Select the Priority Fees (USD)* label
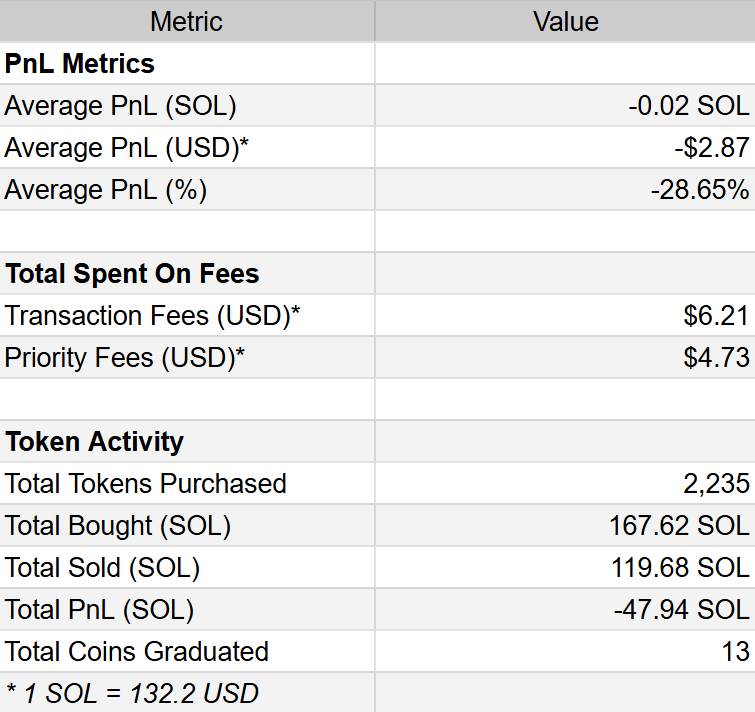The width and height of the screenshot is (755, 712). coord(125,357)
